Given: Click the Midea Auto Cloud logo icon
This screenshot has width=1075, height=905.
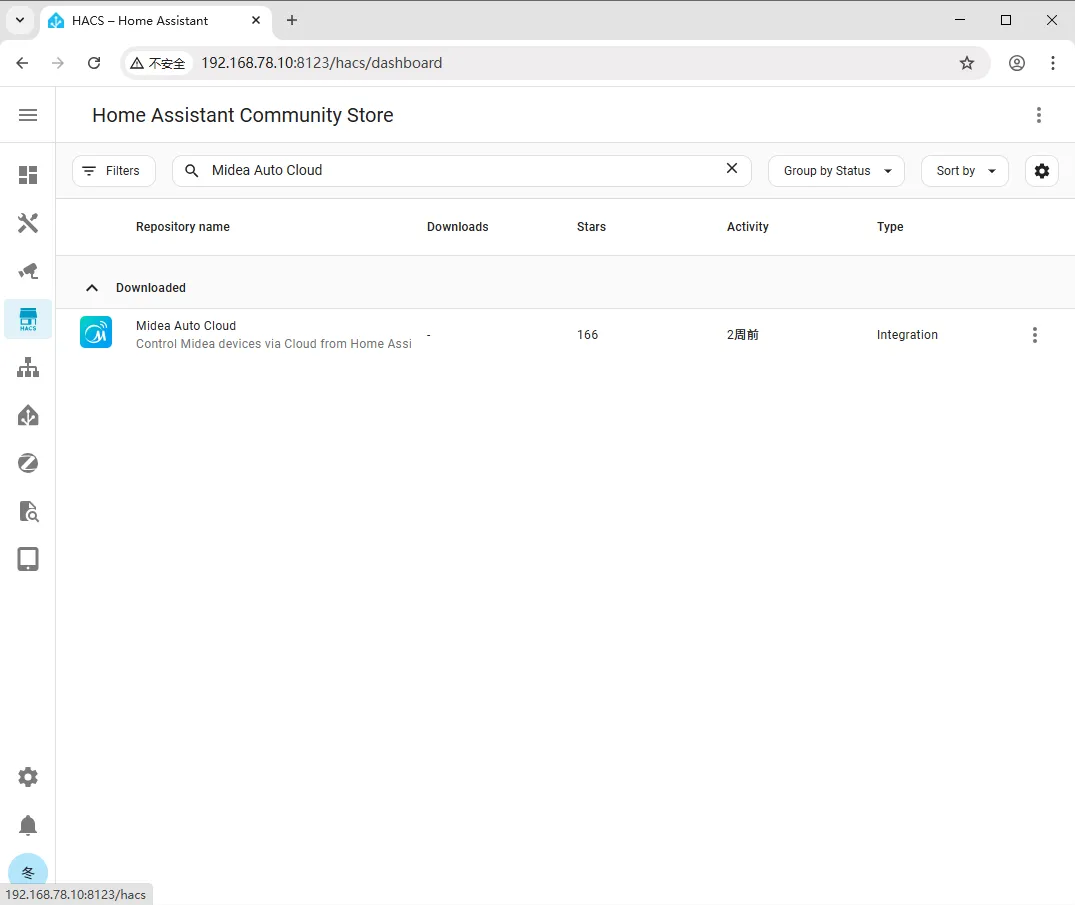Looking at the screenshot, I should [x=96, y=333].
